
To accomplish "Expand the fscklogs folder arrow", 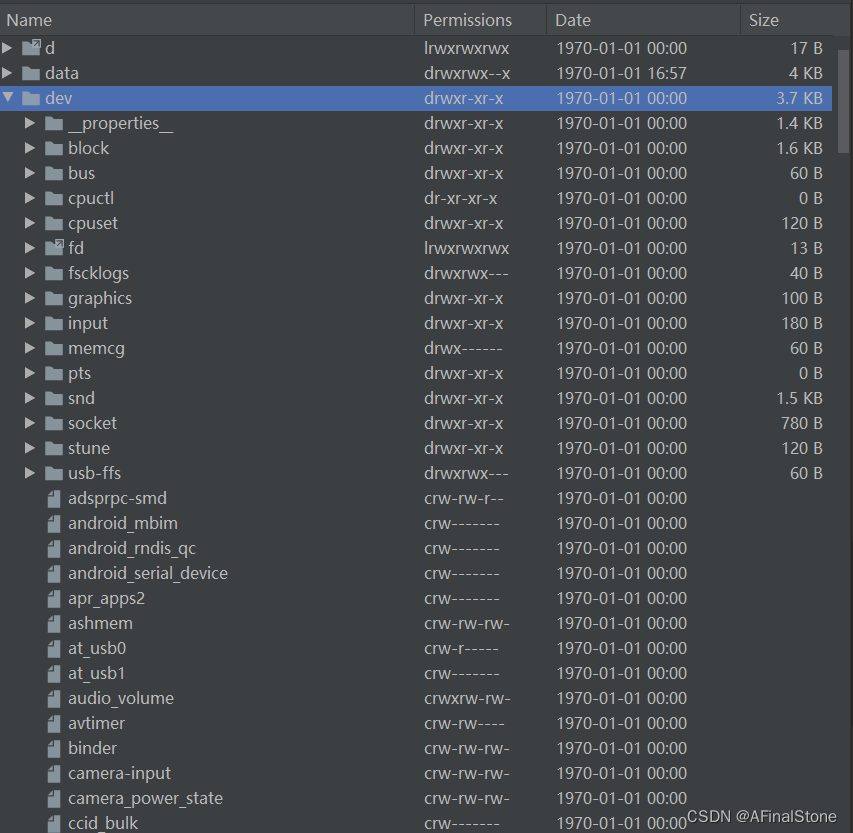I will (x=30, y=273).
